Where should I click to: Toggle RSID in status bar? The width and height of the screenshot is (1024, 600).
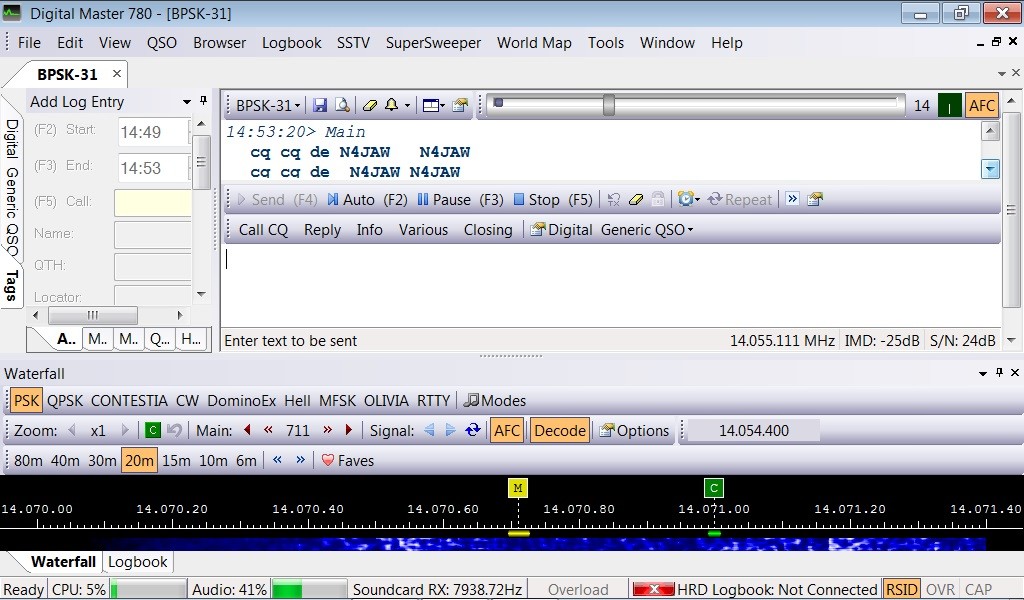click(901, 590)
